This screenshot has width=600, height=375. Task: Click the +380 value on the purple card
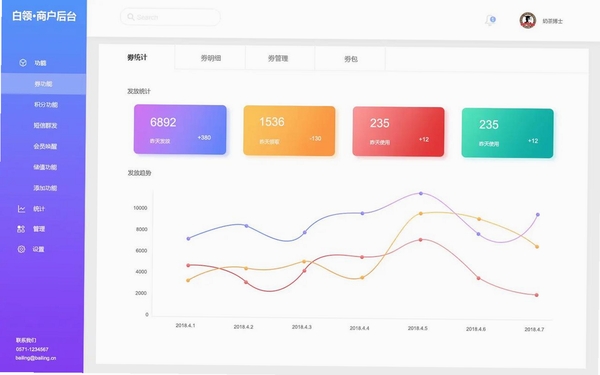pos(204,137)
